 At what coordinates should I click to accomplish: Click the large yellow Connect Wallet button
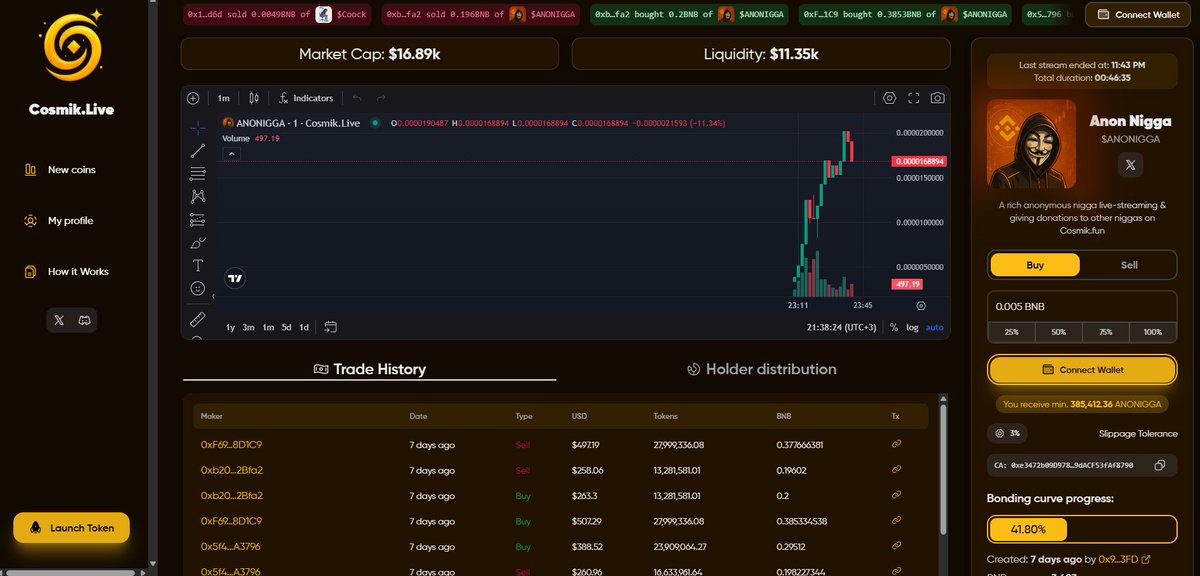pyautogui.click(x=1082, y=369)
